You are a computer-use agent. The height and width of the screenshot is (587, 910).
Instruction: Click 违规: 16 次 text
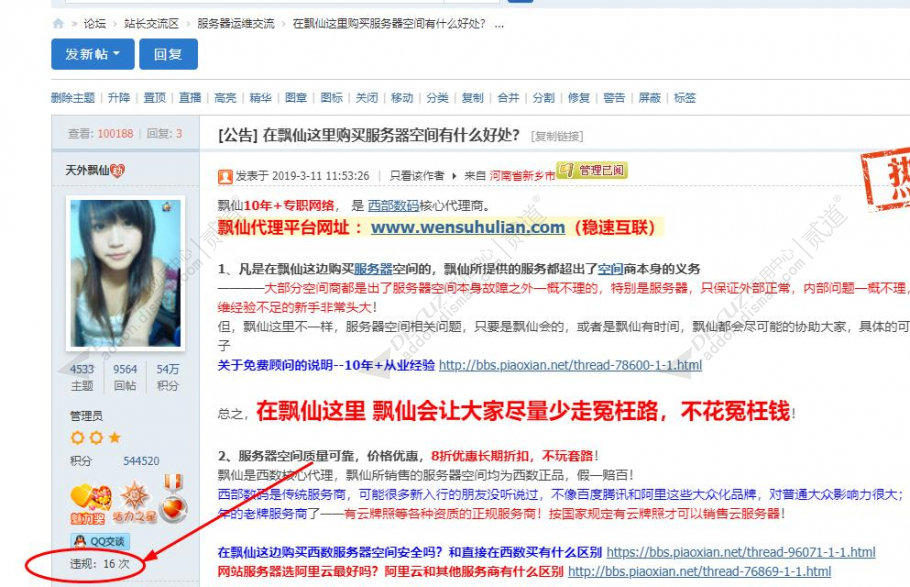point(100,564)
